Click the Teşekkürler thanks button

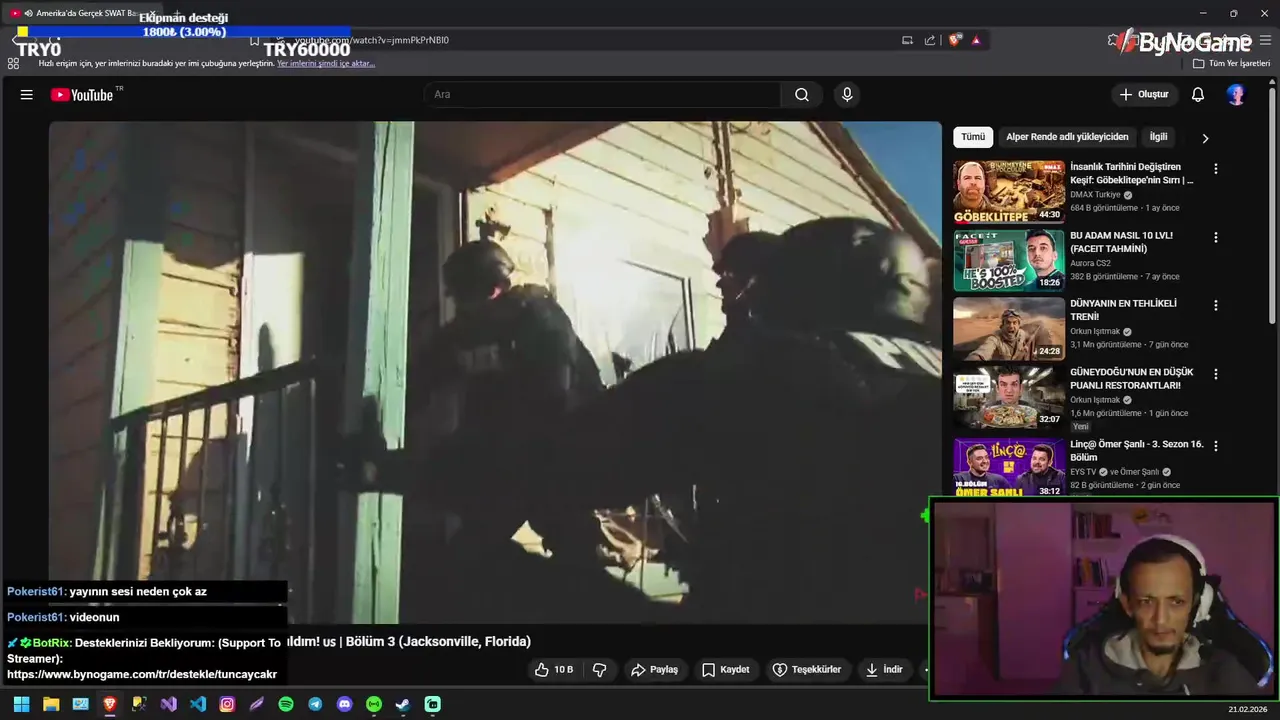click(x=807, y=670)
